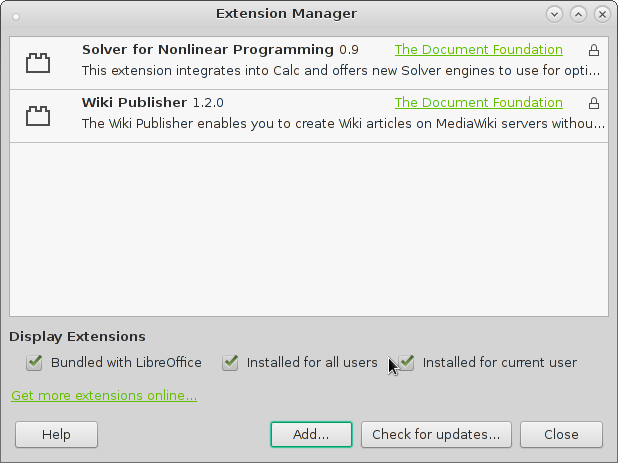
Task: Click the lock icon on the Wiki Publisher row
Action: point(594,103)
